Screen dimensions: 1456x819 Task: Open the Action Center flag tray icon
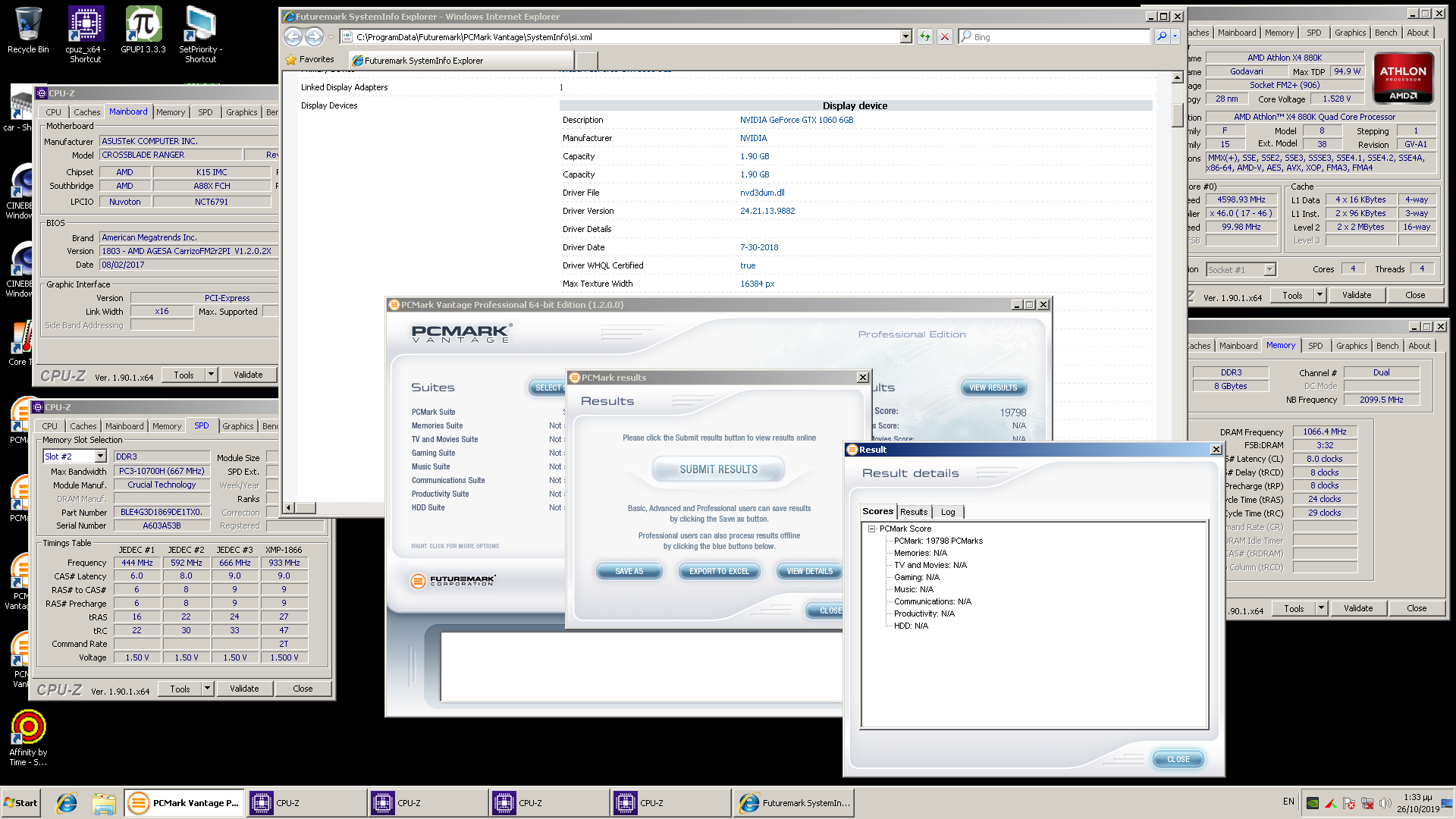(x=1349, y=803)
